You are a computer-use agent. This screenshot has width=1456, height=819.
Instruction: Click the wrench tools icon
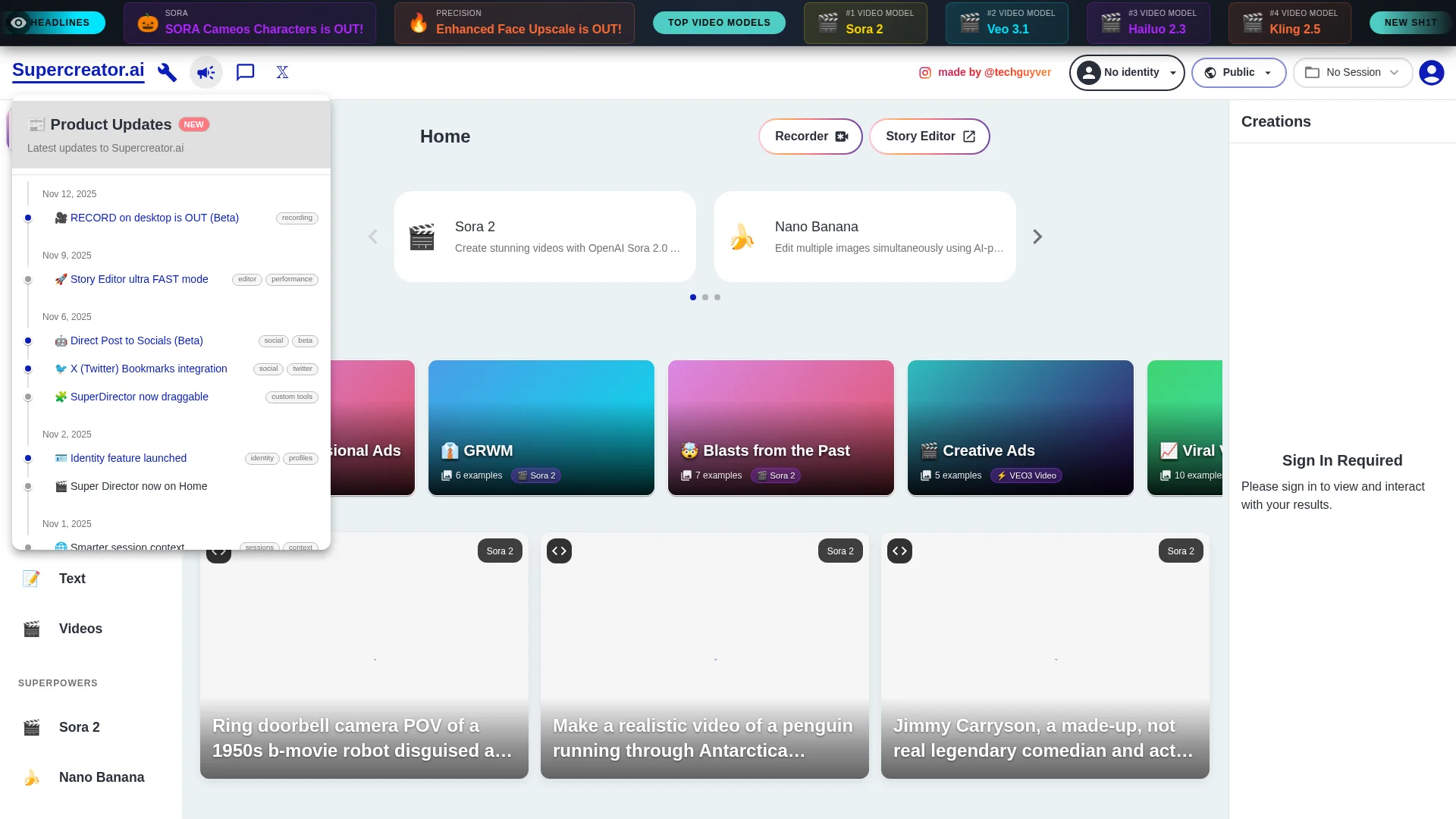(167, 72)
